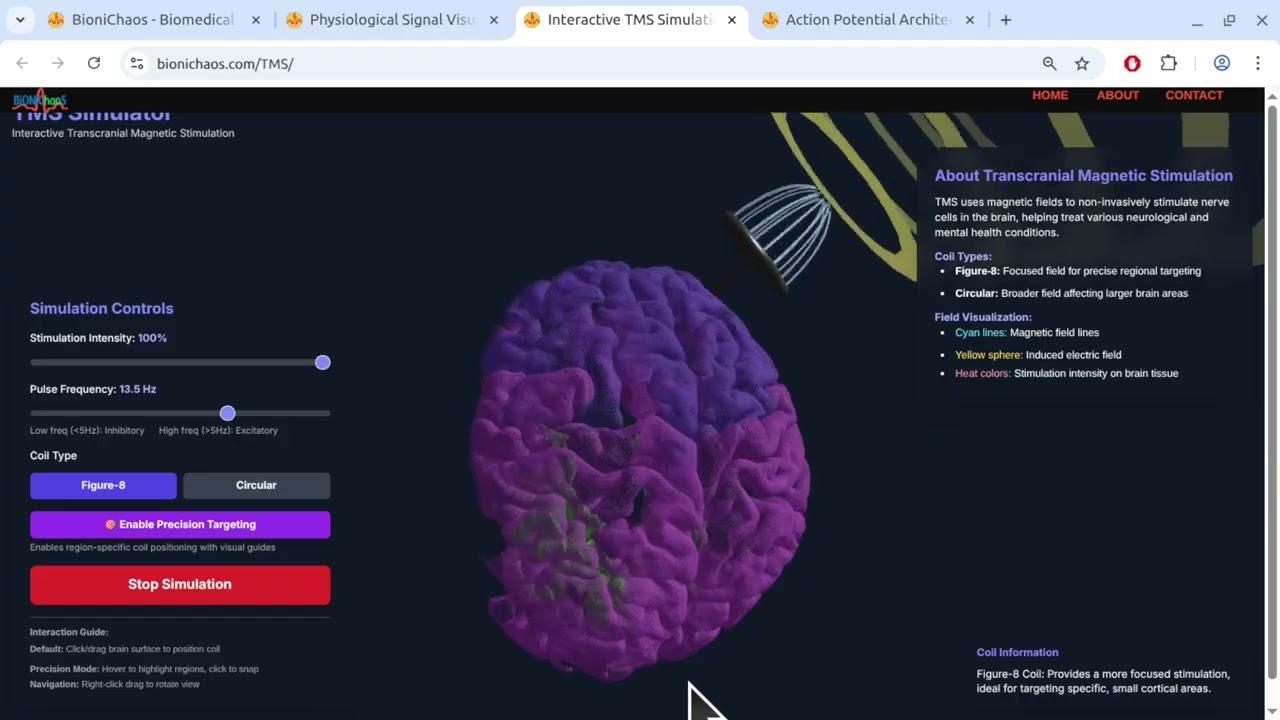Close the Action Potential Architect tab
This screenshot has height=720, width=1280.
970,20
